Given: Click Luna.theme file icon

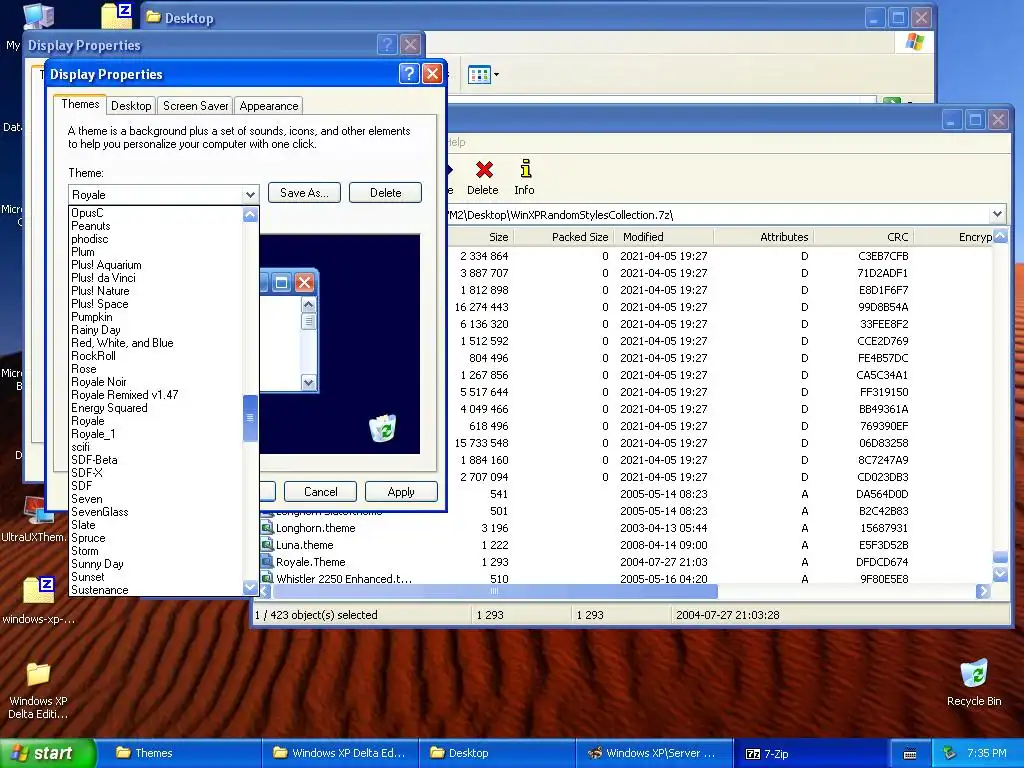Looking at the screenshot, I should (x=266, y=545).
